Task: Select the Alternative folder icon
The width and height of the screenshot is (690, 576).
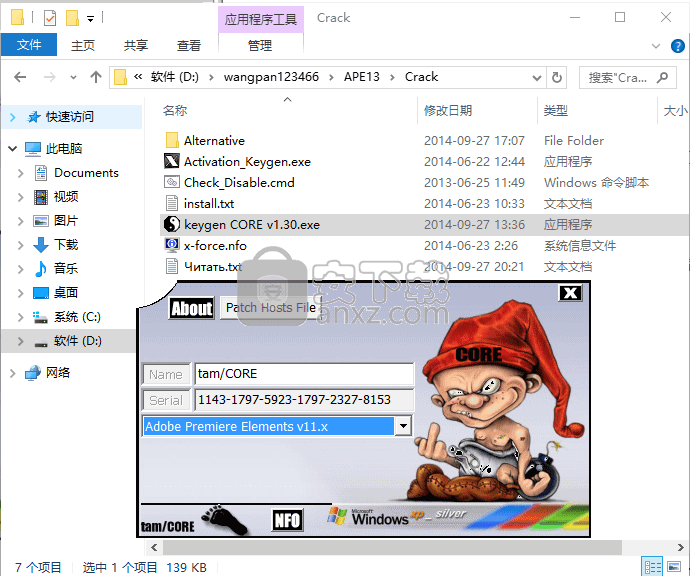Action: 171,141
